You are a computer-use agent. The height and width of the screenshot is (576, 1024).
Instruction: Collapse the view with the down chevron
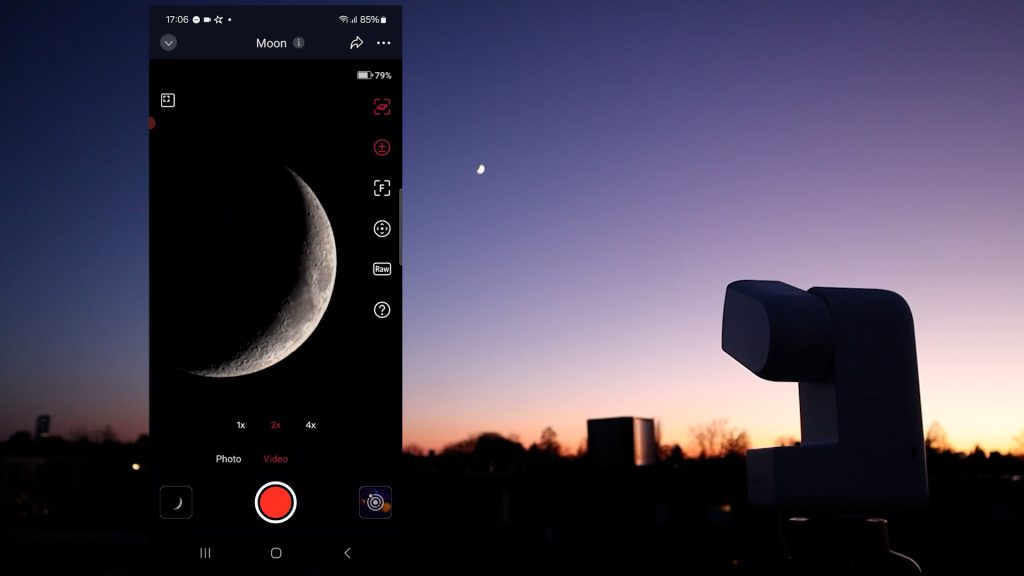click(168, 43)
